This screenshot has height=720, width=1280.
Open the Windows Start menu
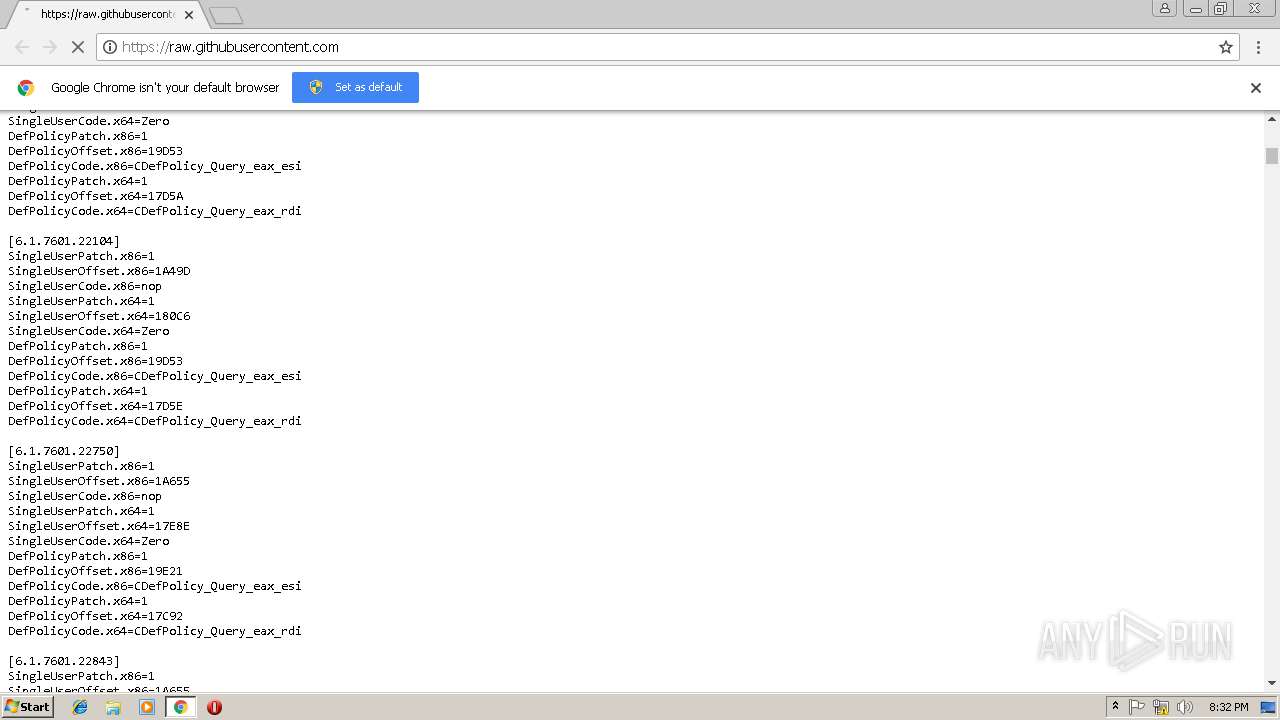coord(27,707)
